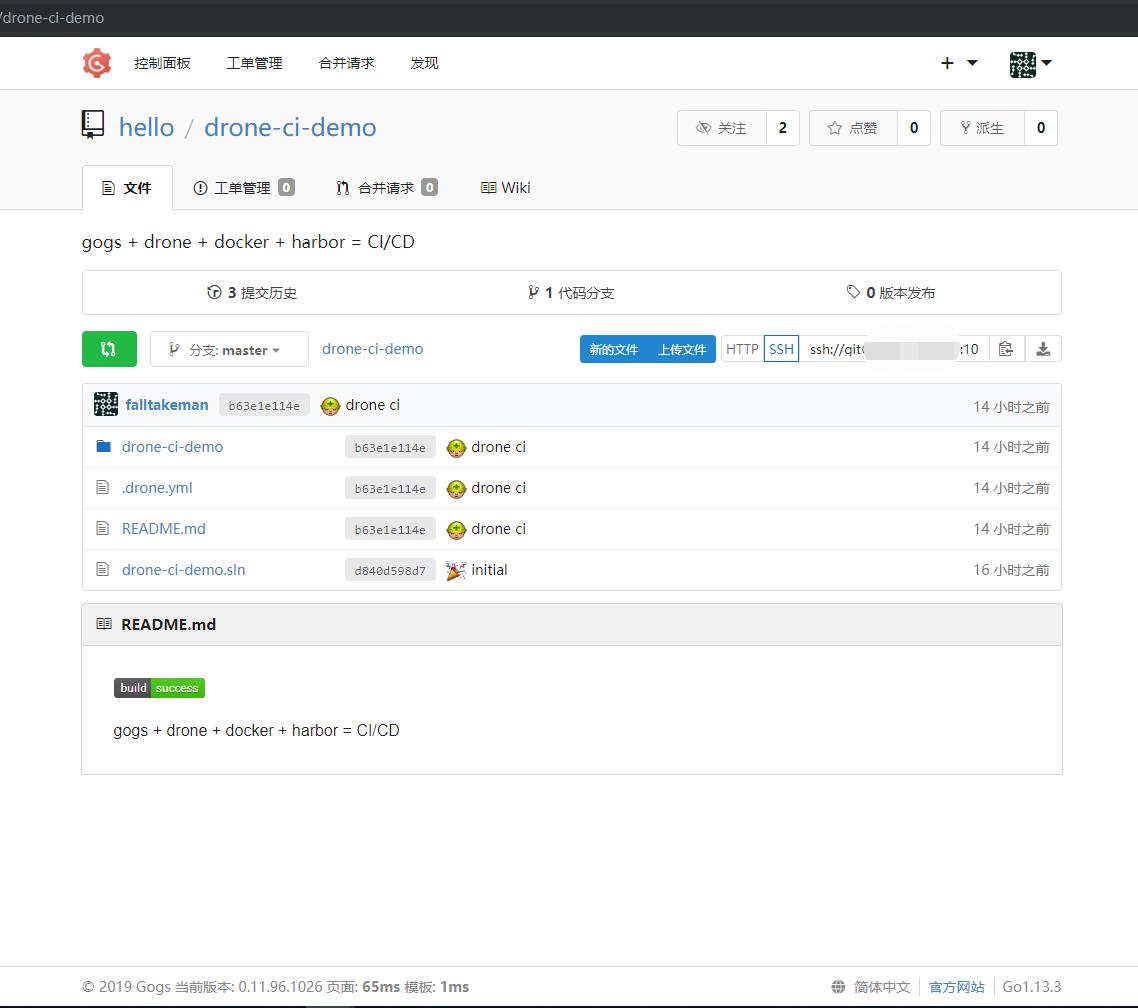View 1 代码分支 branches
Image resolution: width=1138 pixels, height=1008 pixels.
point(571,292)
